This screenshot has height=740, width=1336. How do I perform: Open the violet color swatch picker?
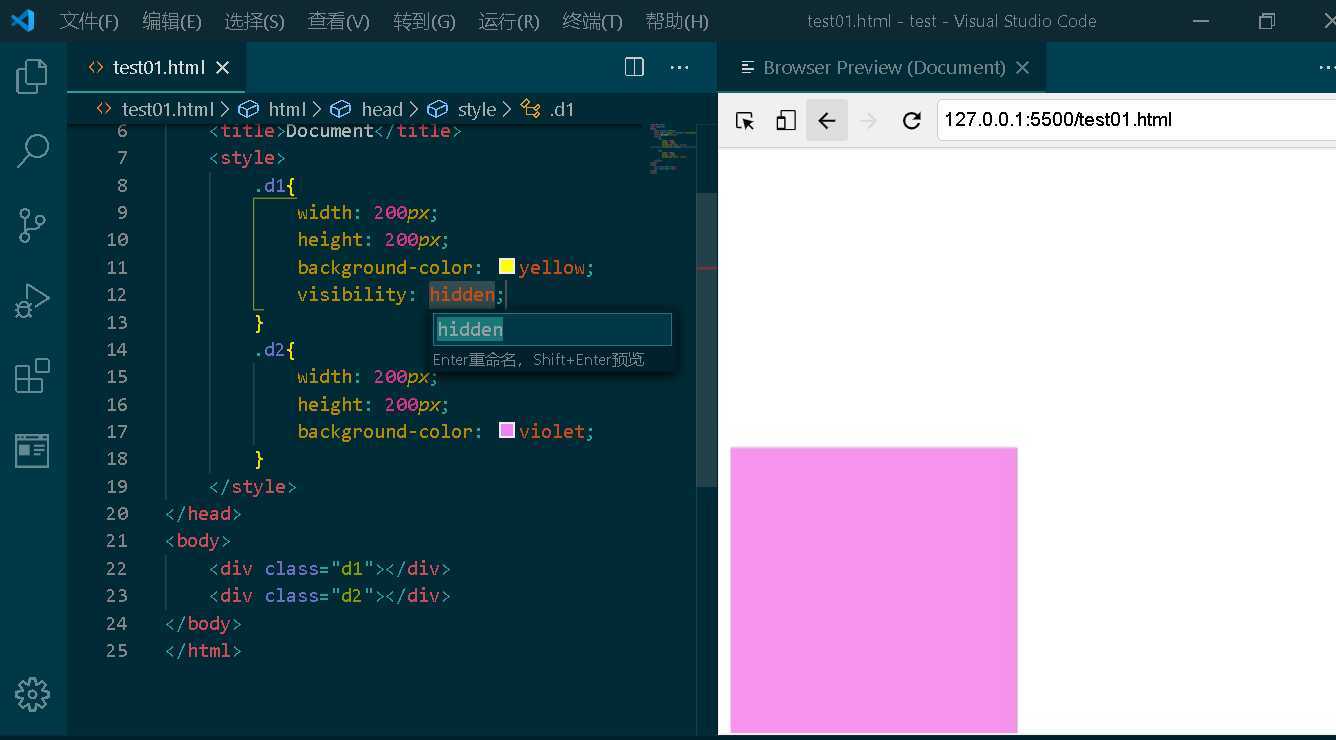pyautogui.click(x=507, y=430)
